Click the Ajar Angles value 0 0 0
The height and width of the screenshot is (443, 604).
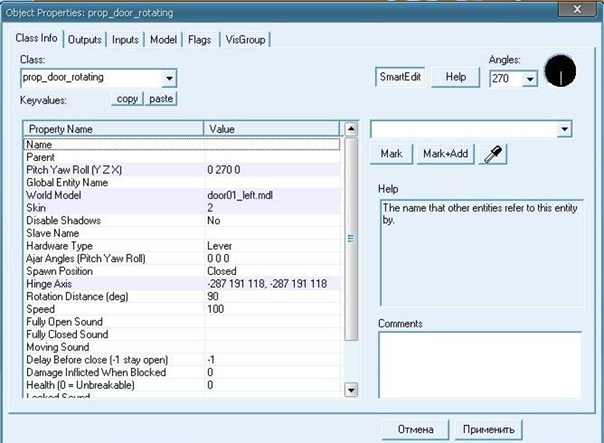[x=218, y=258]
